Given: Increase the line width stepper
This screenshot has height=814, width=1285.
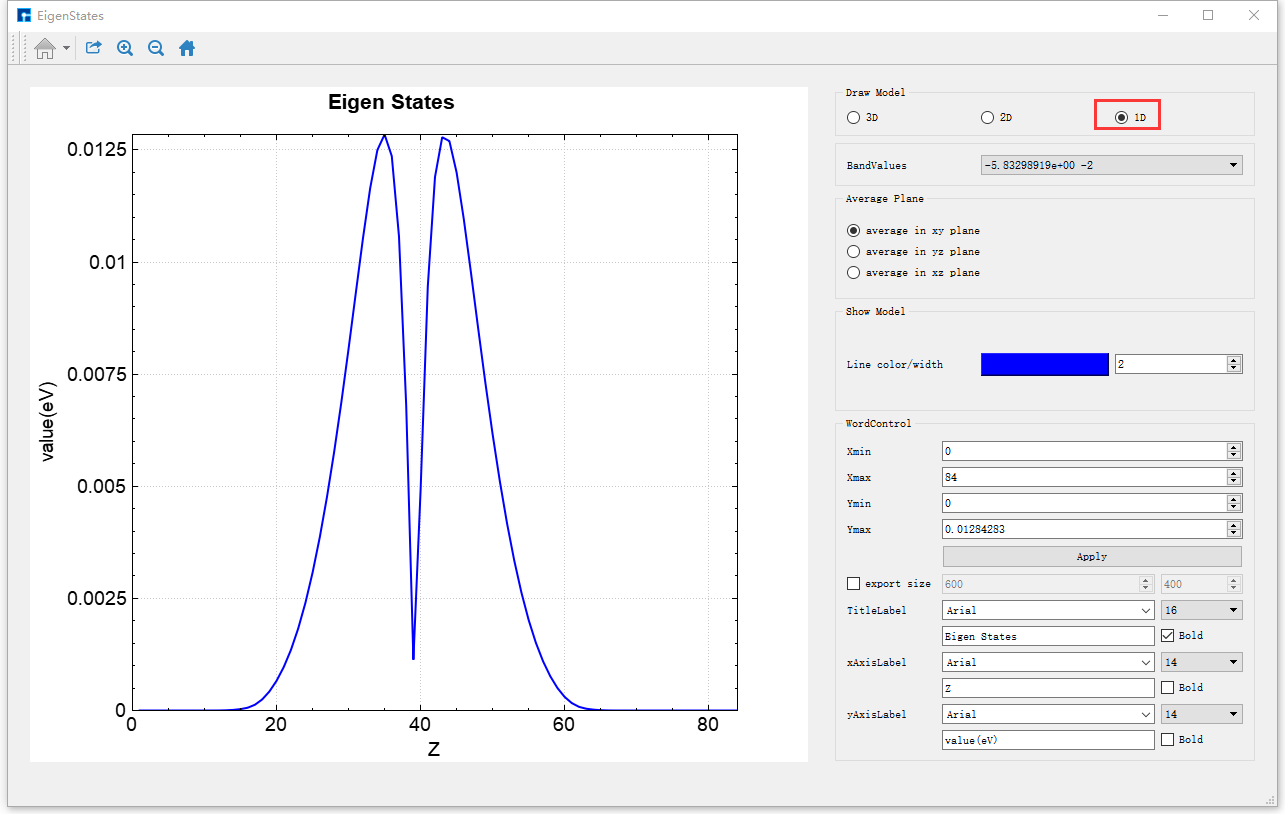Looking at the screenshot, I should pos(1234,361).
